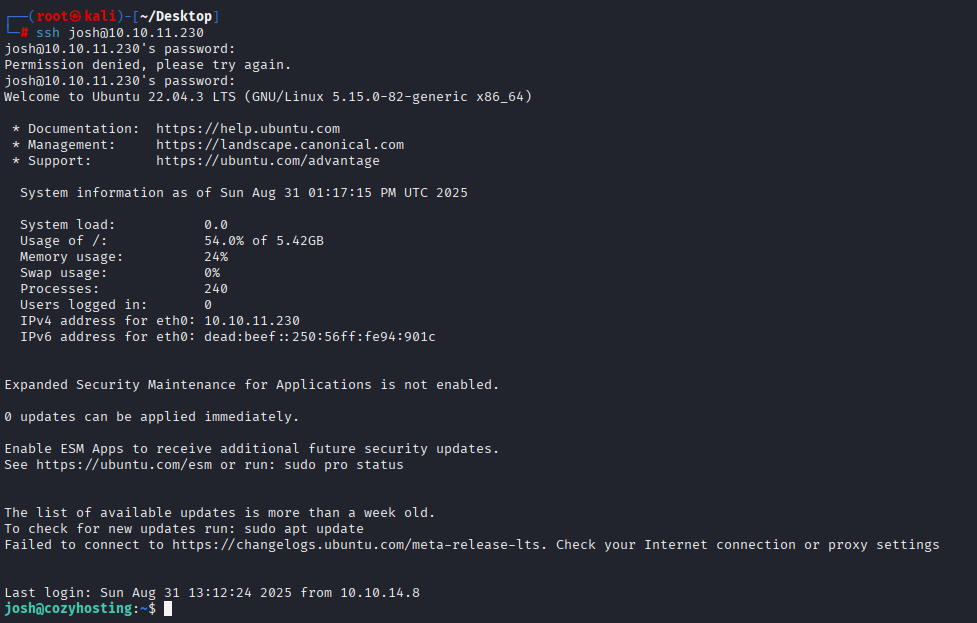Click the ssh command on the first line

pos(47,32)
